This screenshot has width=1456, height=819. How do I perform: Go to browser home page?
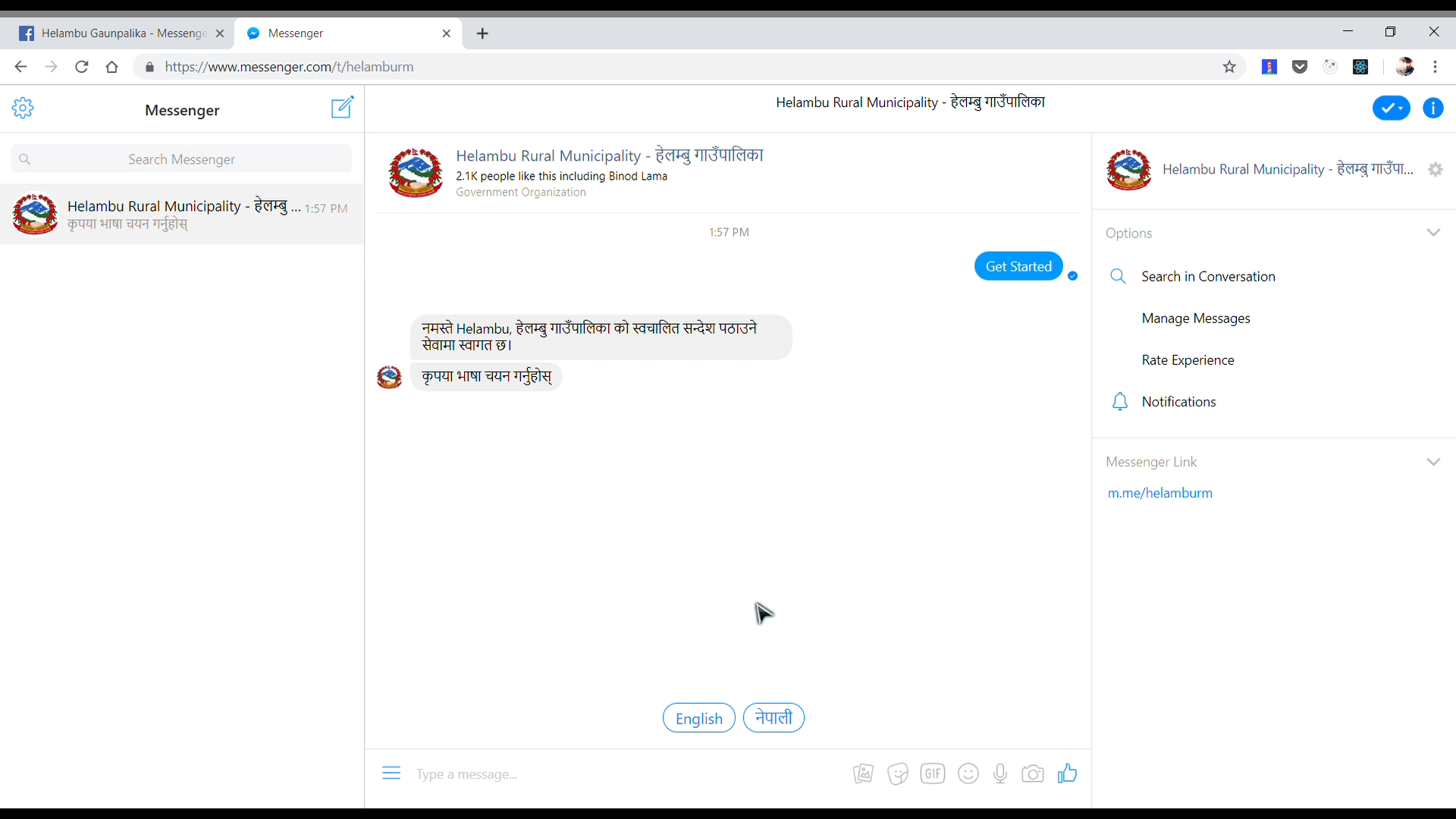(112, 67)
